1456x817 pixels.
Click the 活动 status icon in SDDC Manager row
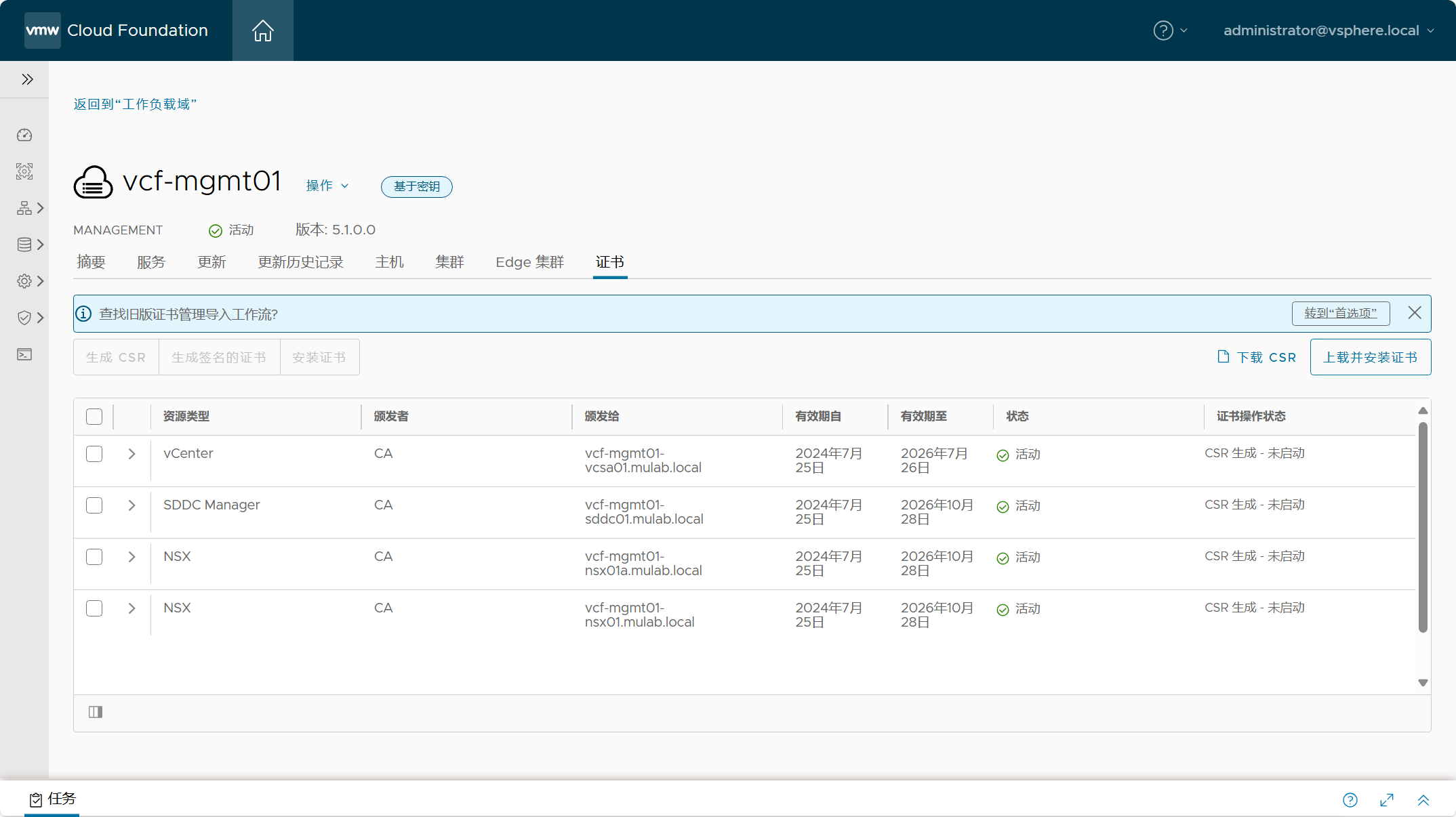pos(1003,507)
